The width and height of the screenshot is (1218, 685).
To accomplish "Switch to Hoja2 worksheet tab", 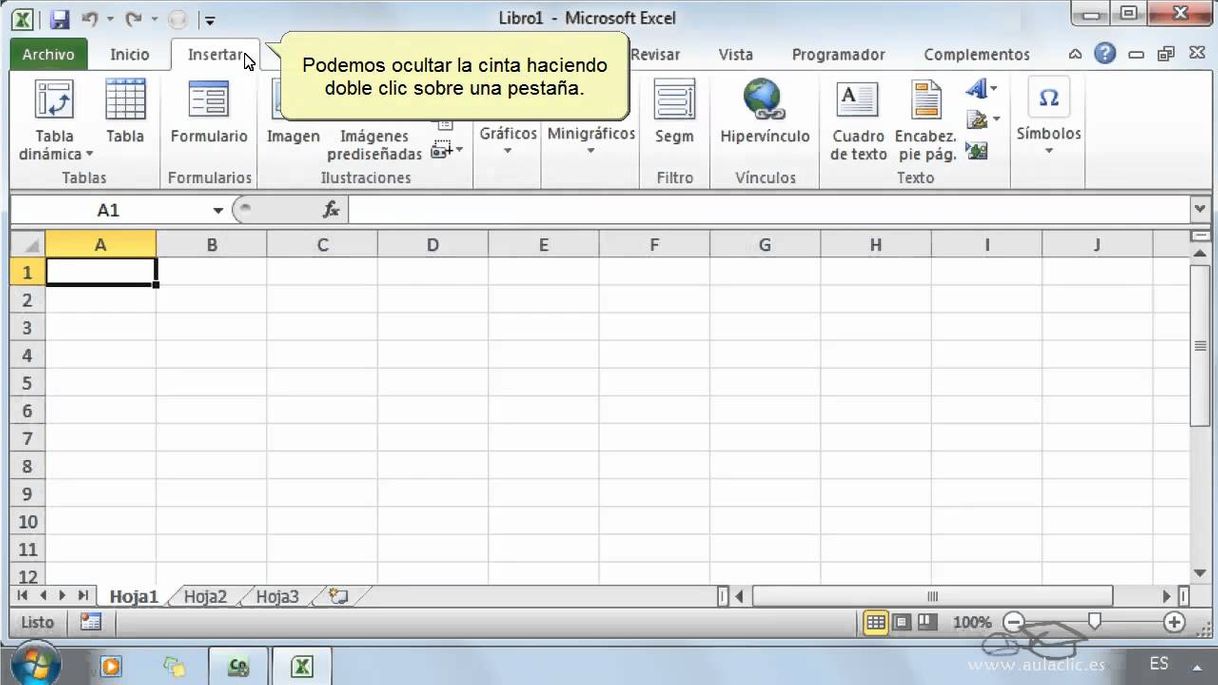I will coord(204,595).
